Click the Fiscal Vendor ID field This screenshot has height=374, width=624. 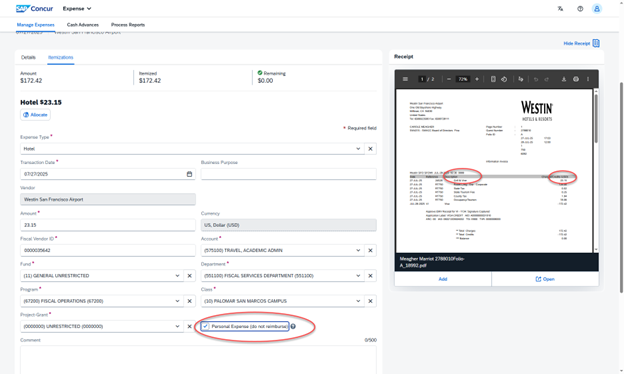coord(107,250)
